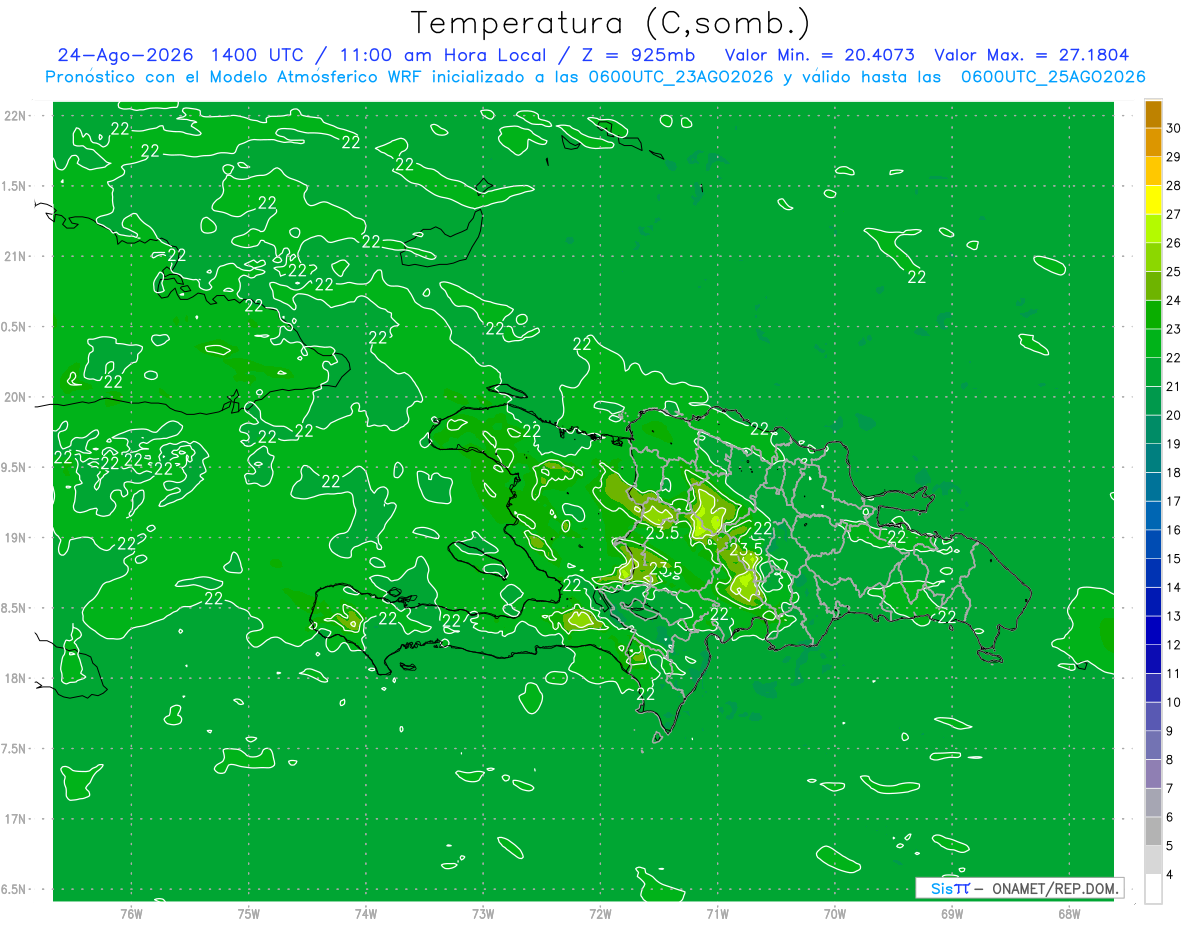Click the map title "Temperatura (C,somb.)"

[611, 23]
